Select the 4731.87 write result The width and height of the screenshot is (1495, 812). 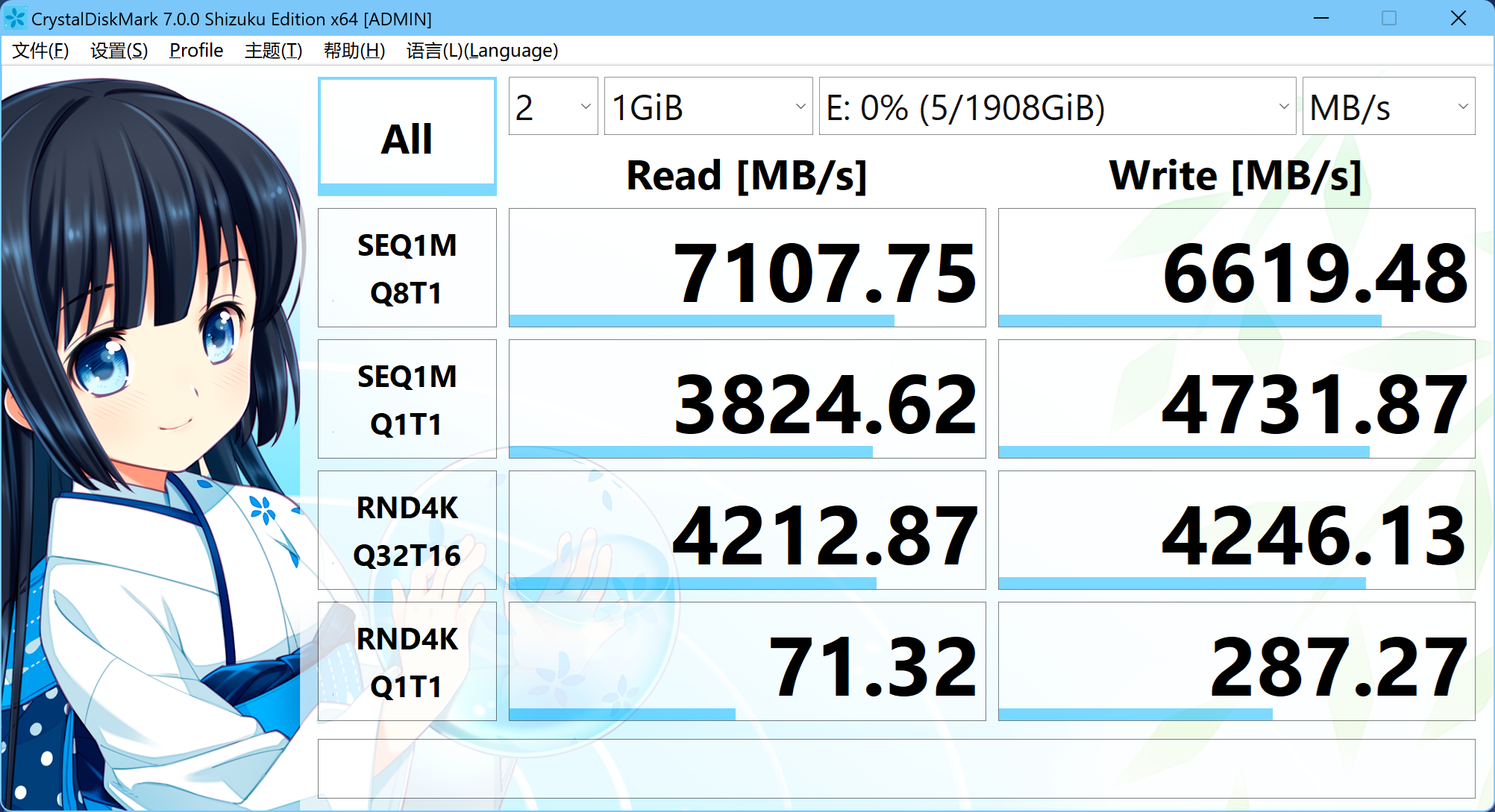pyautogui.click(x=1237, y=399)
